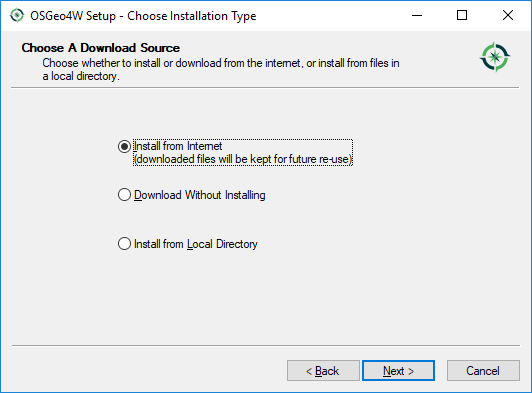The height and width of the screenshot is (393, 532).
Task: Select the Install from Internet radio button
Action: pyautogui.click(x=124, y=146)
